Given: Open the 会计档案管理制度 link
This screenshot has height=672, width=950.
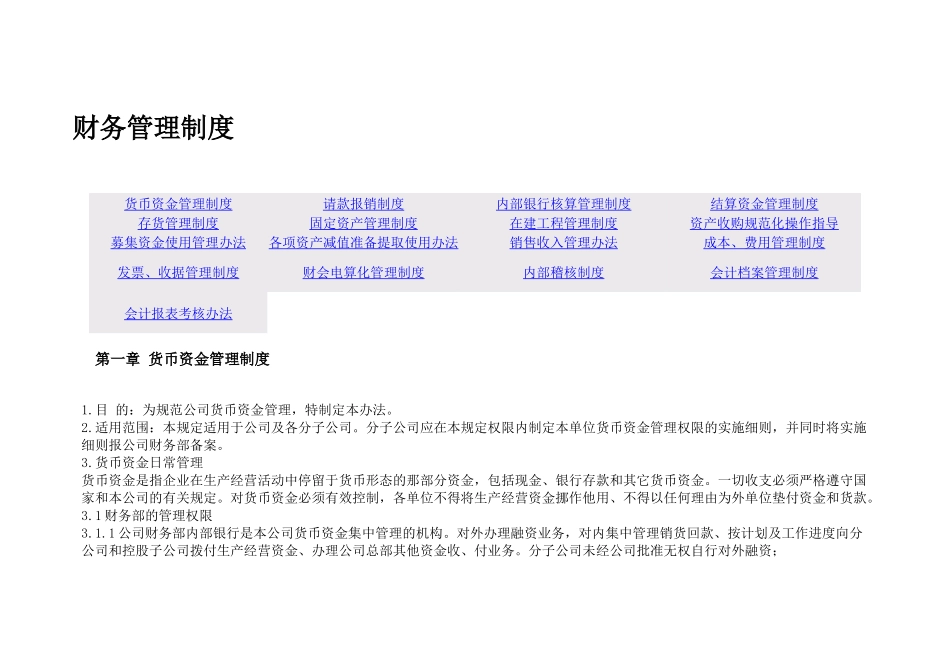Looking at the screenshot, I should click(x=764, y=273).
